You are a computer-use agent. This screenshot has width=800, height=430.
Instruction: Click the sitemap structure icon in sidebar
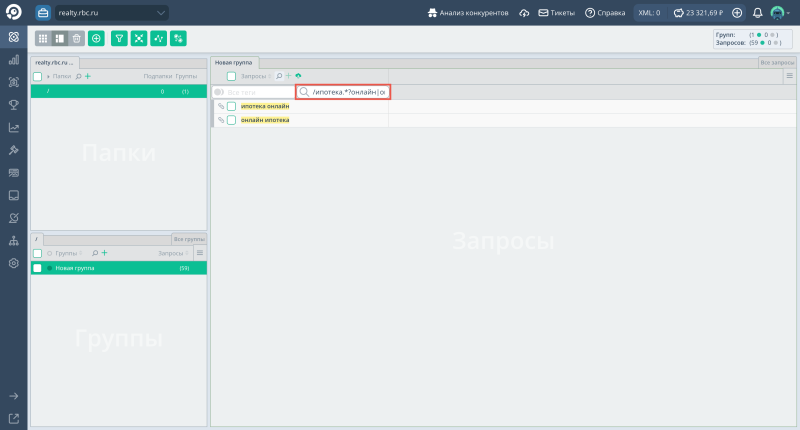click(x=14, y=241)
